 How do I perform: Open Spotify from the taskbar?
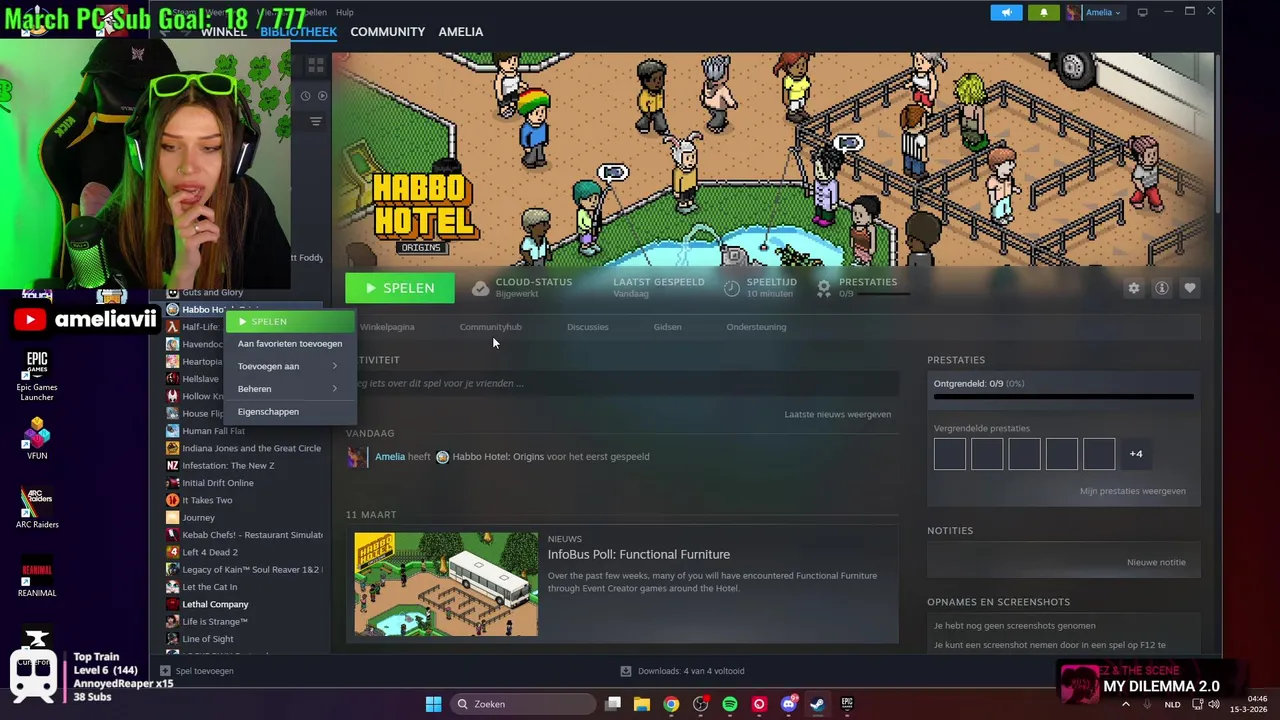[730, 704]
